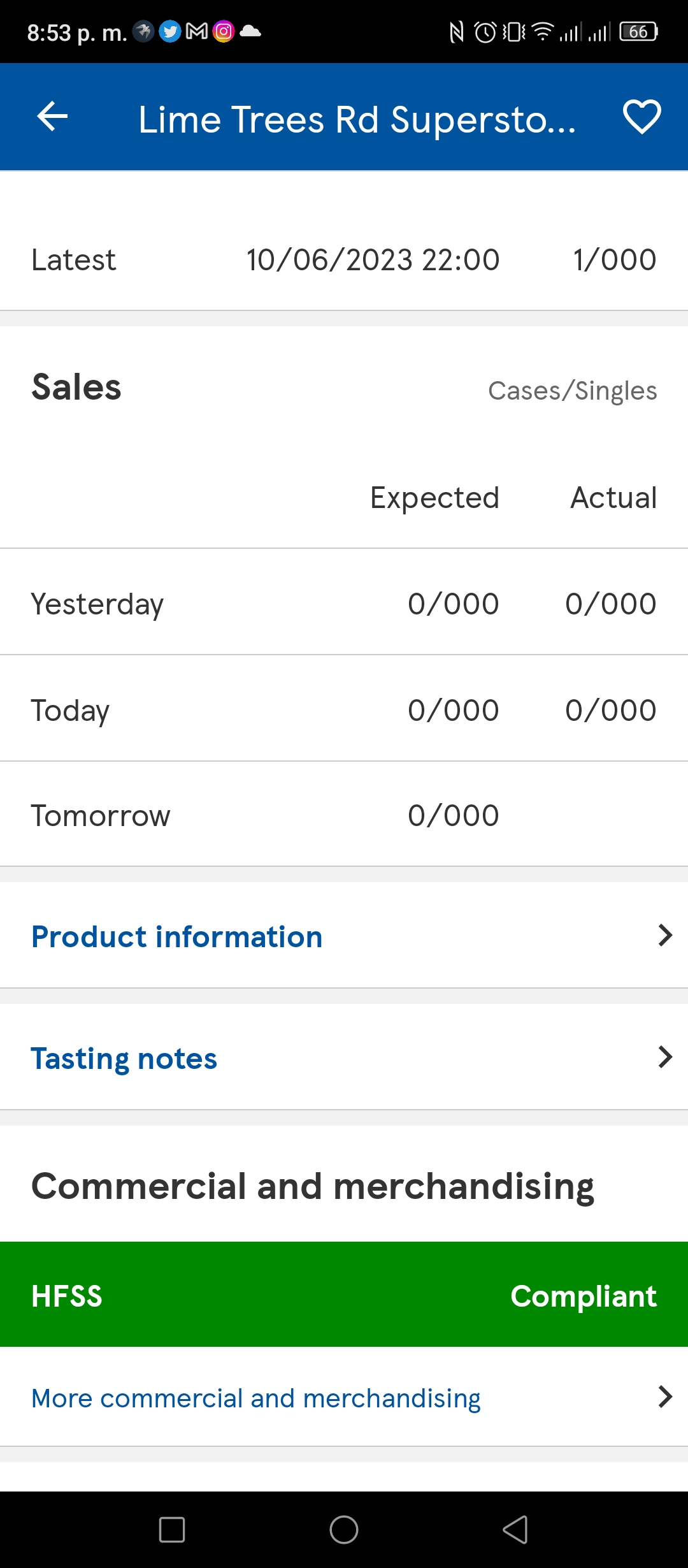Tap the back arrow in header
688x1568 pixels.
coord(52,117)
